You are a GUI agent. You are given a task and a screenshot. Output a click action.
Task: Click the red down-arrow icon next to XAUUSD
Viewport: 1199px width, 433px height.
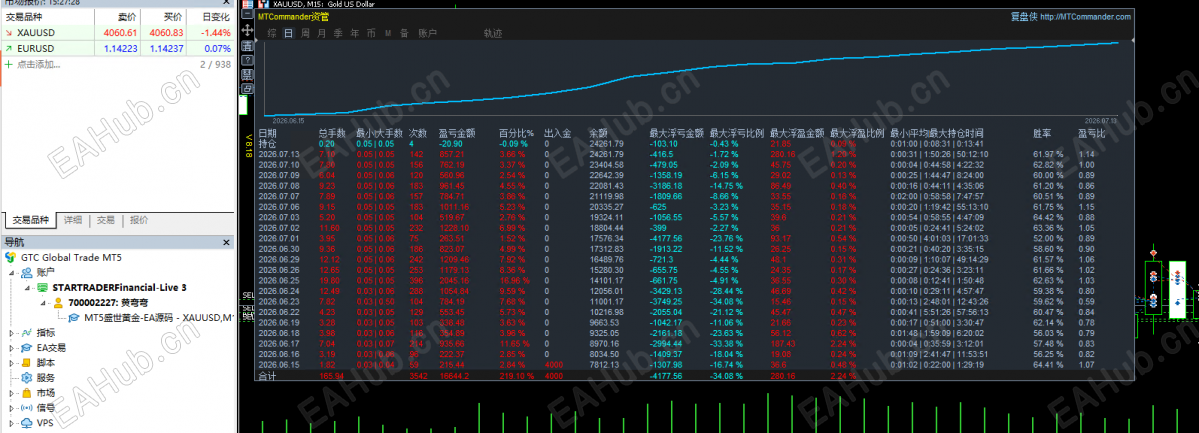pyautogui.click(x=8, y=33)
